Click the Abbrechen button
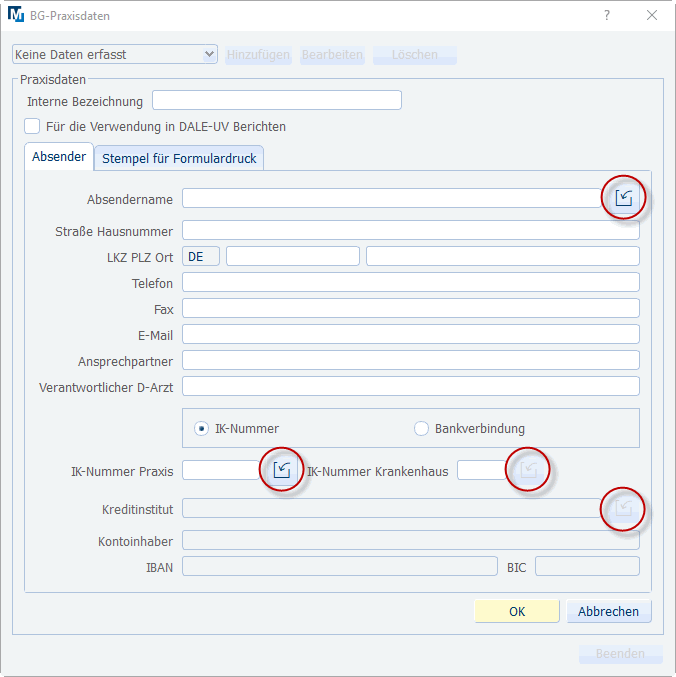The image size is (676, 677). 609,611
